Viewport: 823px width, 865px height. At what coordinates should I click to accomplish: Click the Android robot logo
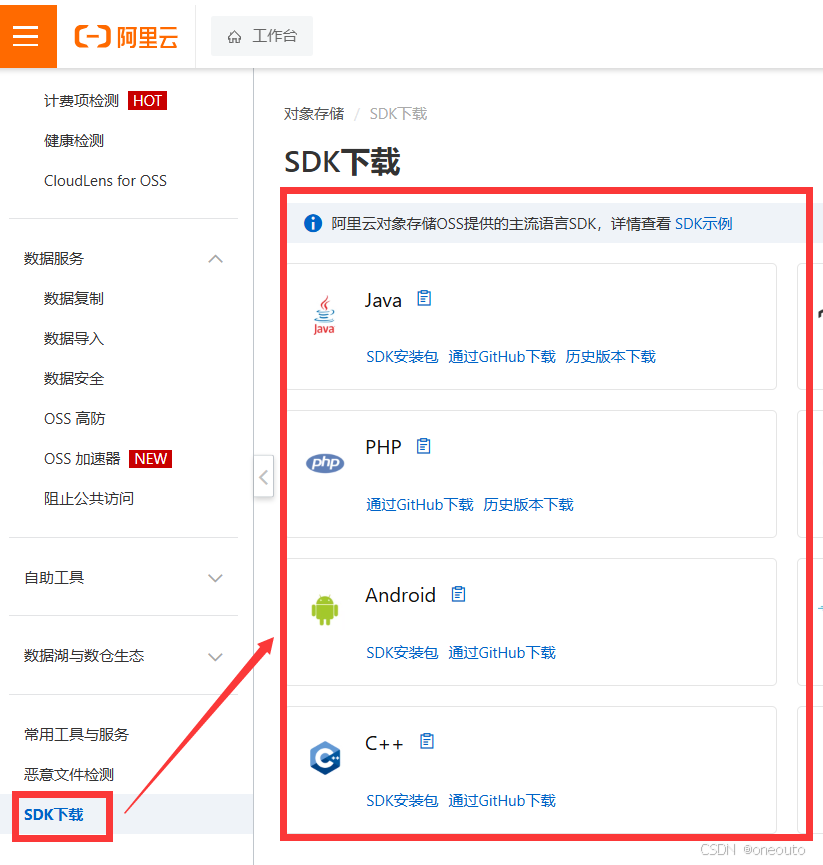click(325, 610)
